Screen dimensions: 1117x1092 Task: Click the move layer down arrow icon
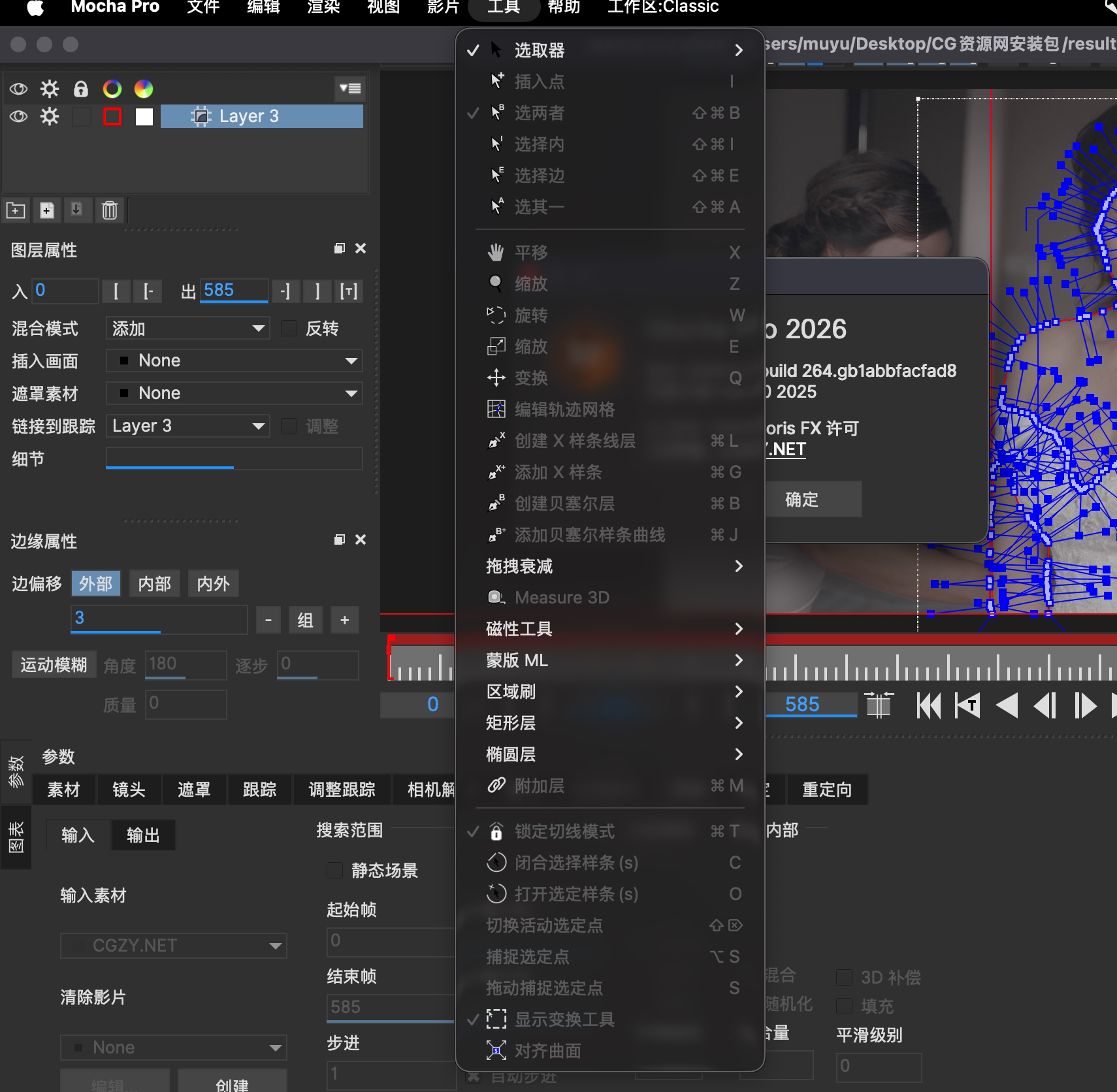77,210
